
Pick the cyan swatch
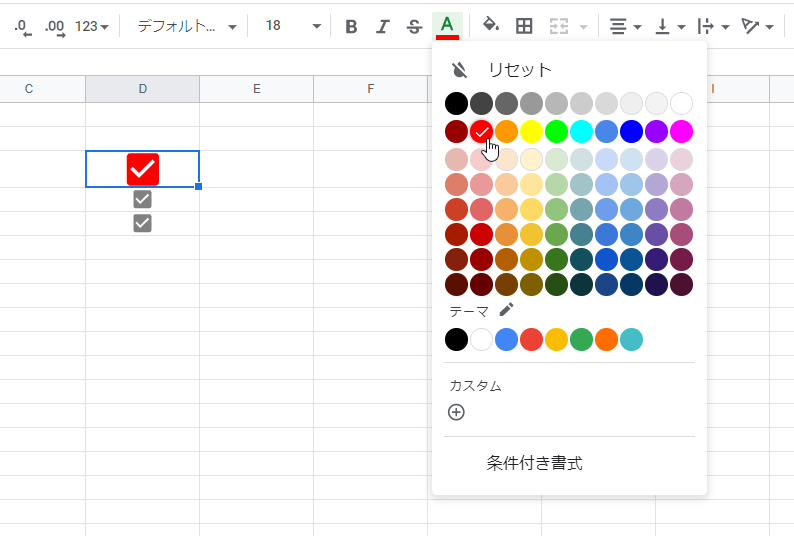click(581, 132)
